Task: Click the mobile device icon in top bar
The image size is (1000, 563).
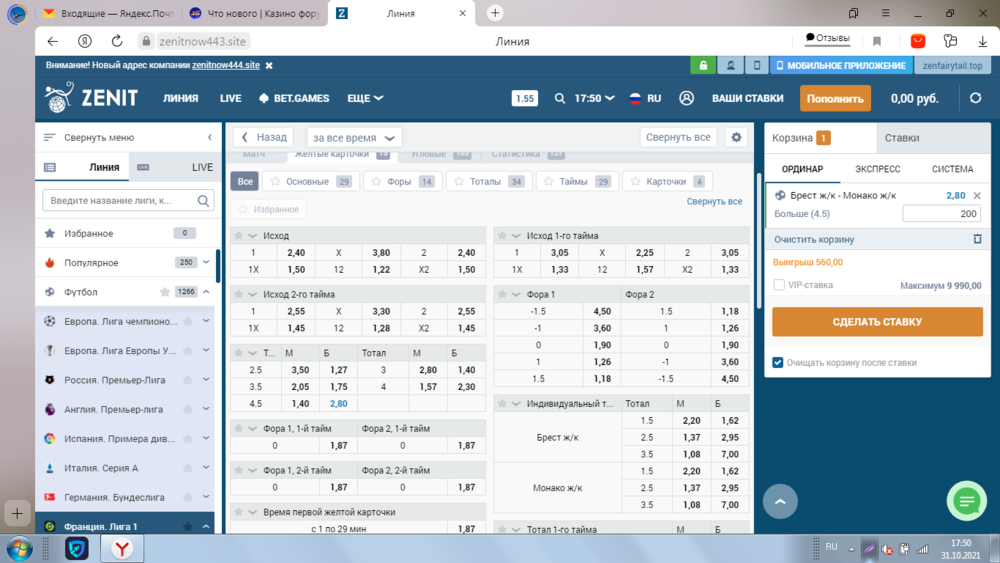Action: 757,65
